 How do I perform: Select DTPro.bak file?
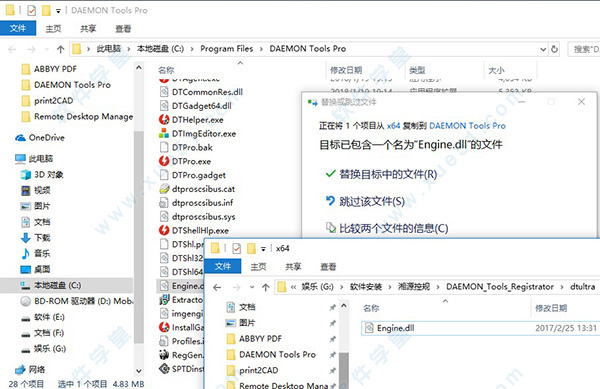192,147
